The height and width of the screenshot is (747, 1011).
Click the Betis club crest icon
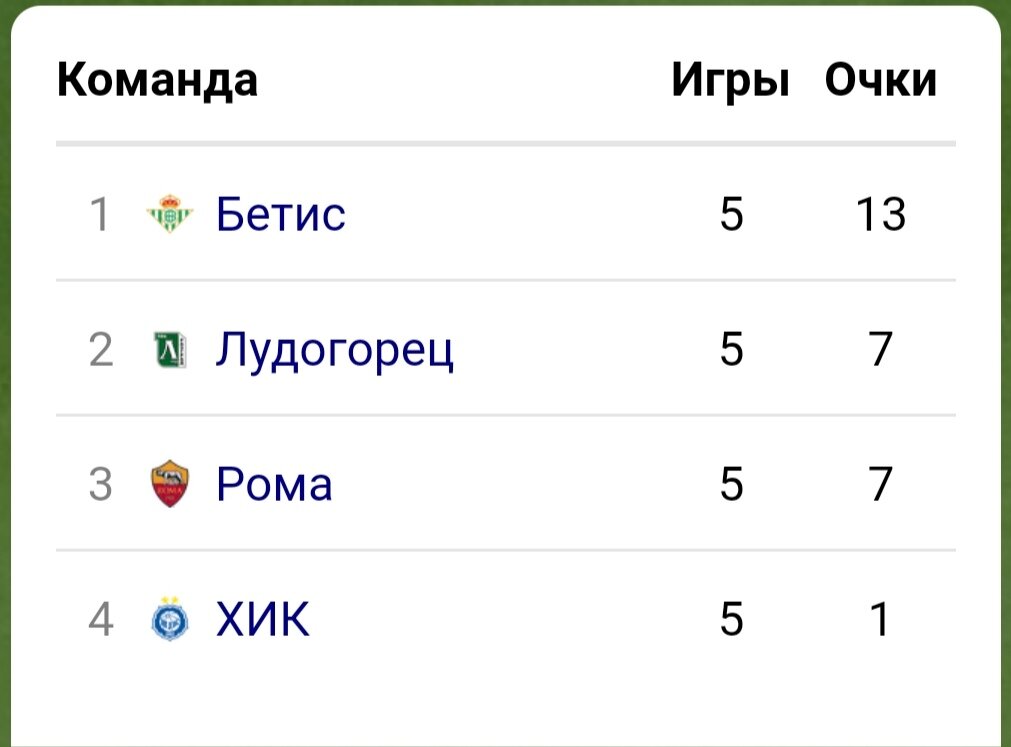173,215
